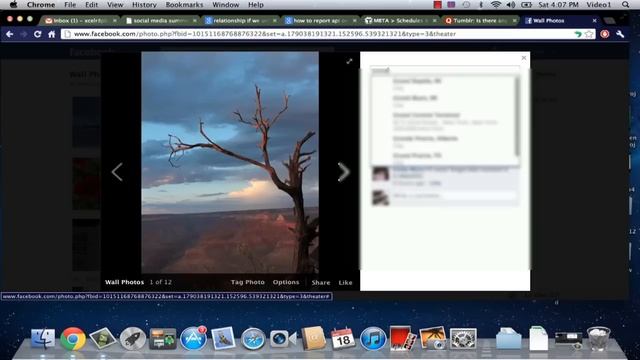640x360 pixels.
Task: Close the photo theater with the X
Action: click(524, 58)
